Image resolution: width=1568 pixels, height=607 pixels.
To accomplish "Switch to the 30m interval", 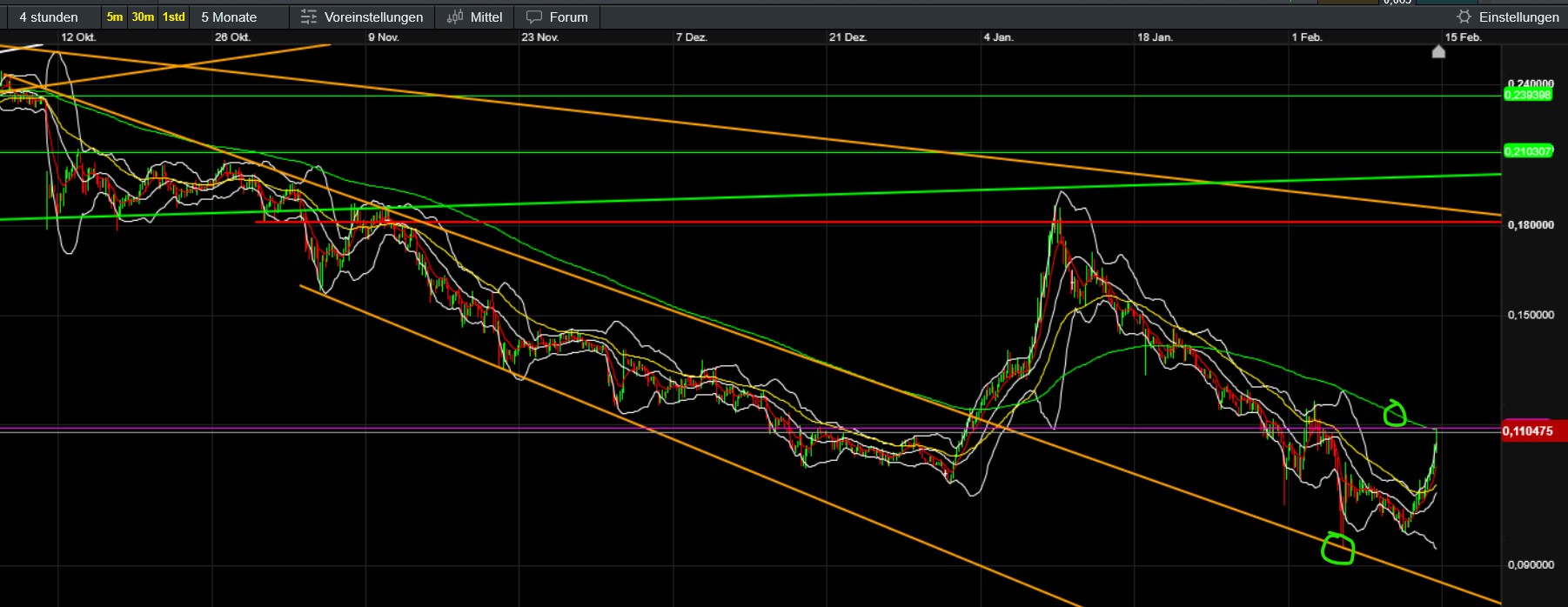I will click(143, 17).
